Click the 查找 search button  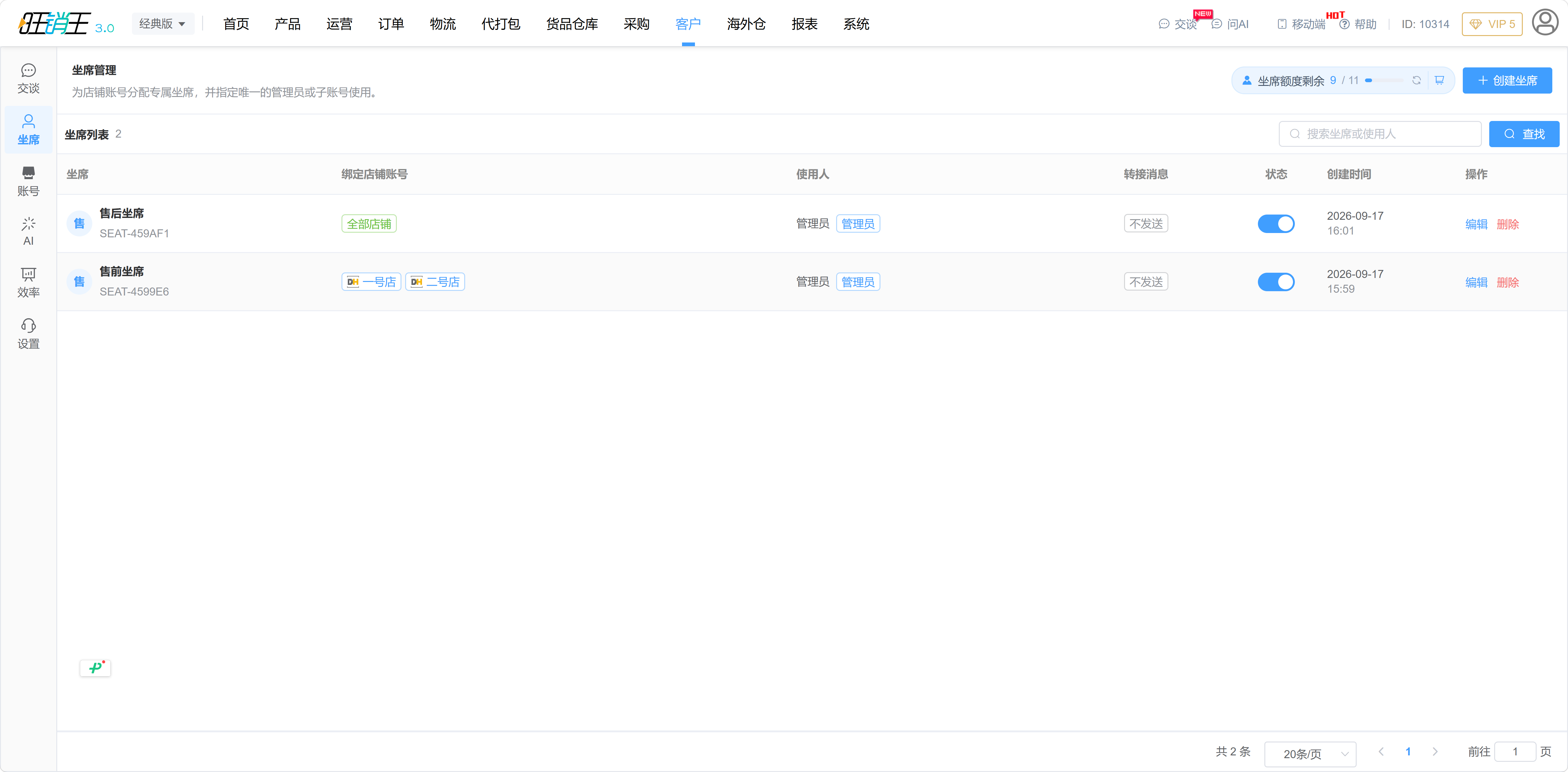(1524, 134)
